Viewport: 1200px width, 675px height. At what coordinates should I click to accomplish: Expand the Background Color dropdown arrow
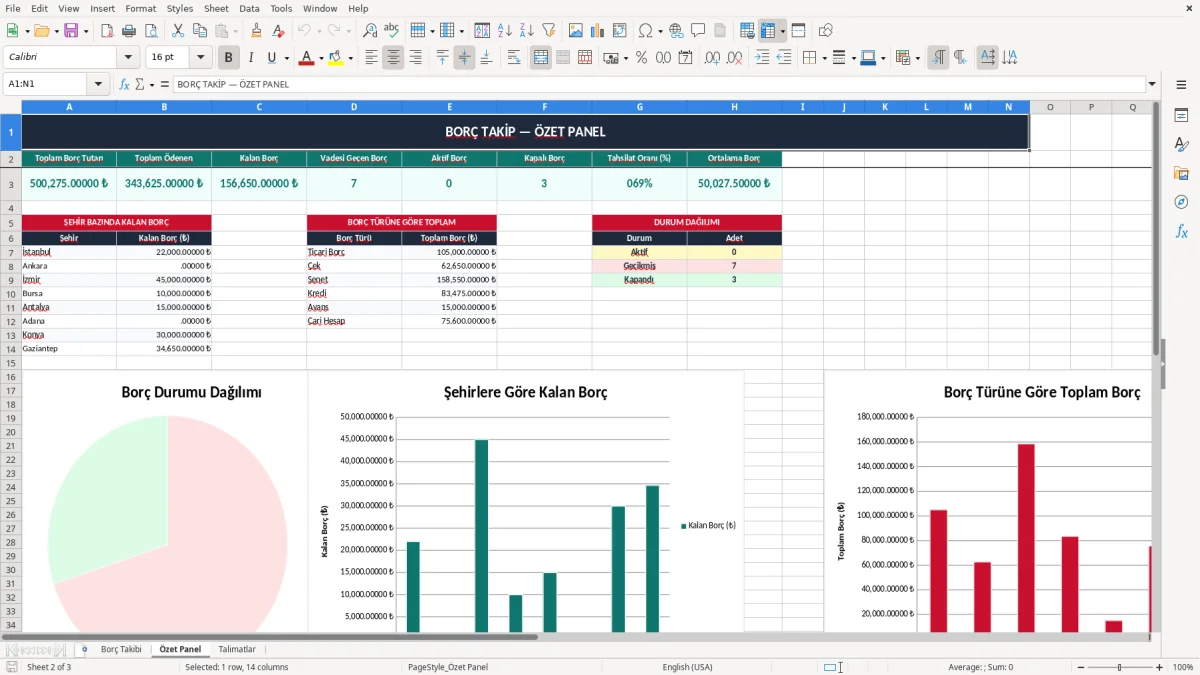(350, 58)
